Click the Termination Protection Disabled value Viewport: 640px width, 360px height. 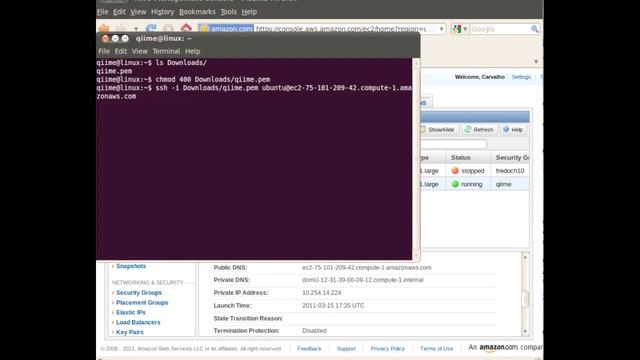[x=314, y=331]
